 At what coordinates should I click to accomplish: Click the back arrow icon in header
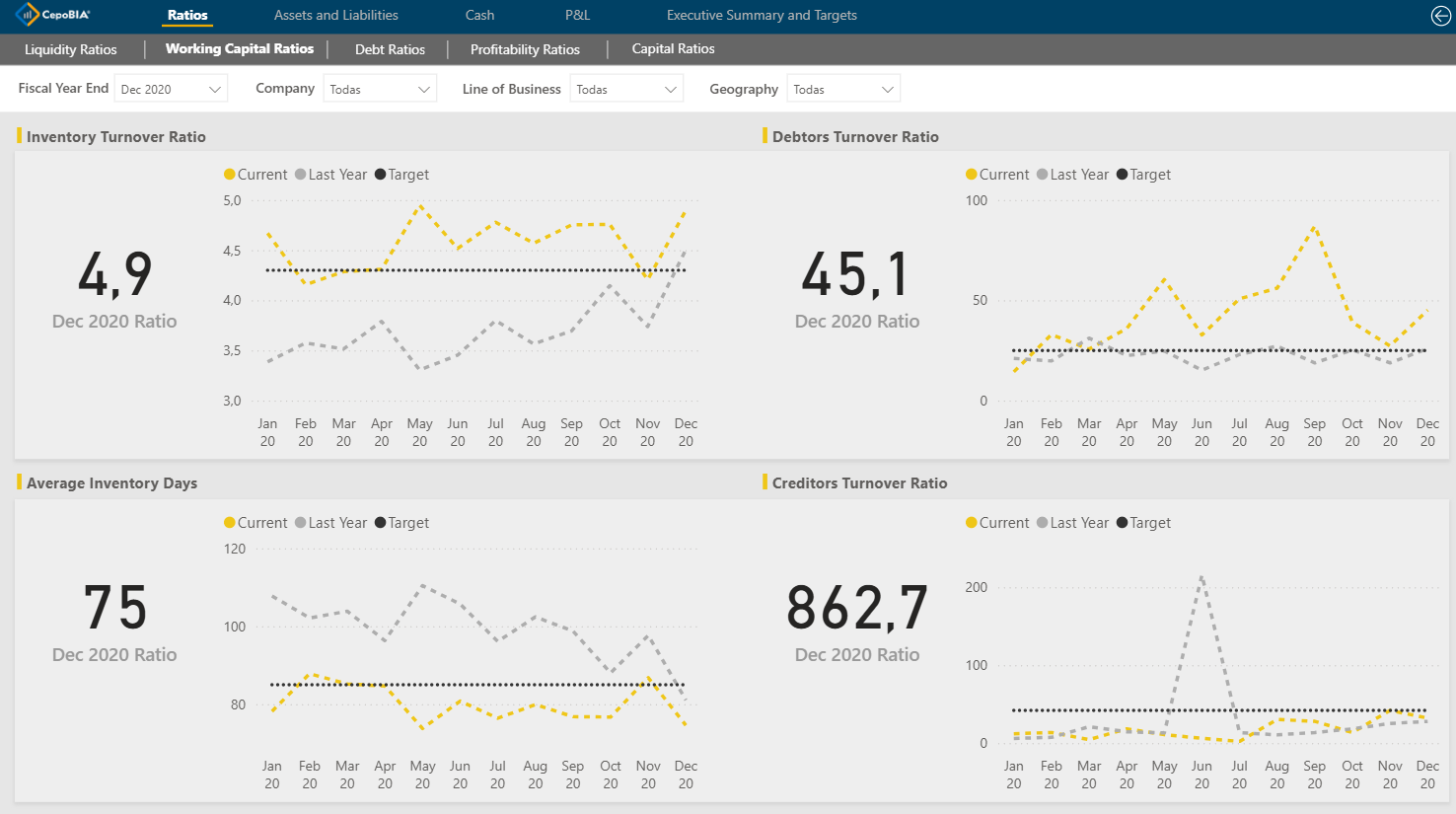1440,15
